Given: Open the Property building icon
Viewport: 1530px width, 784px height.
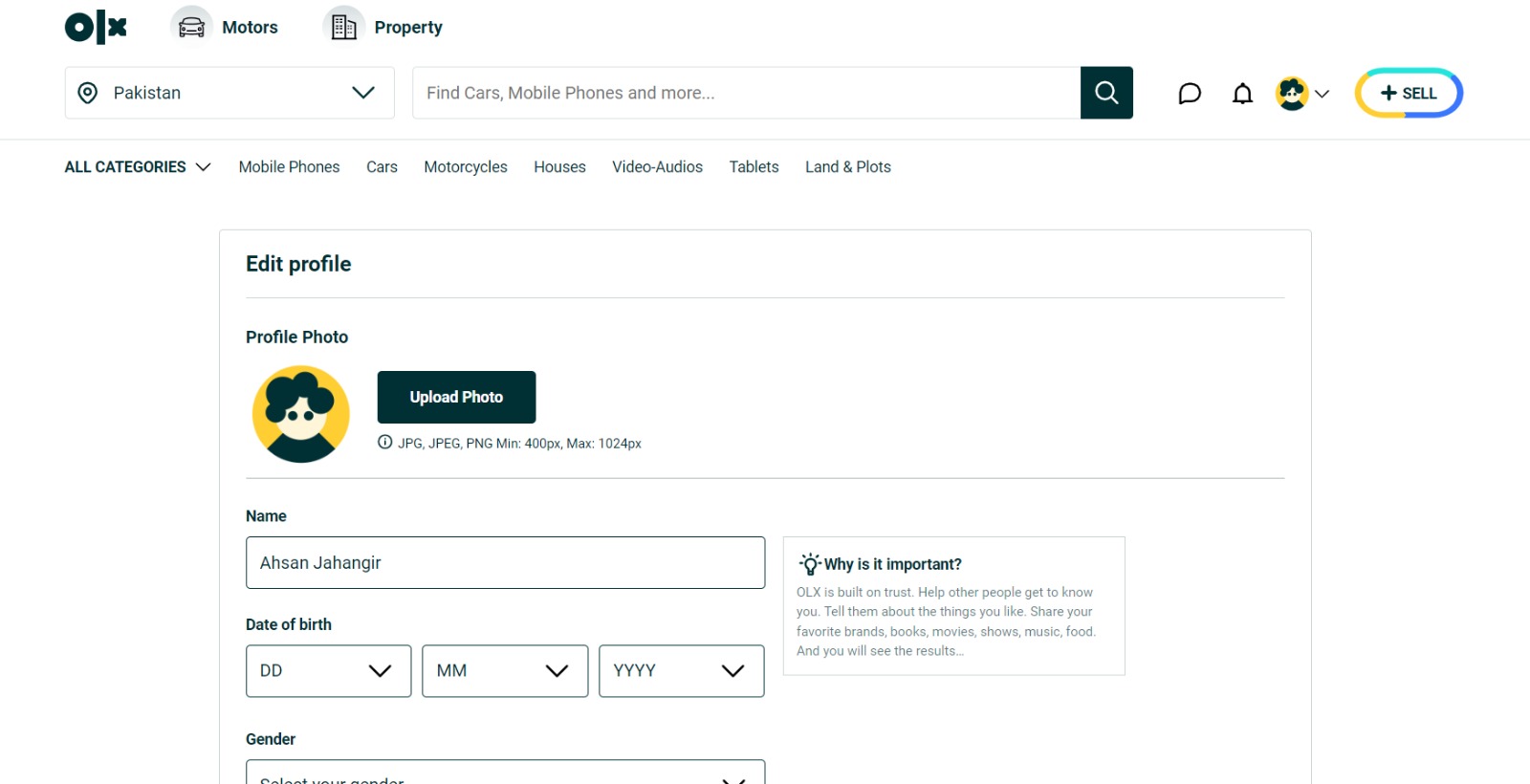Looking at the screenshot, I should 343,27.
